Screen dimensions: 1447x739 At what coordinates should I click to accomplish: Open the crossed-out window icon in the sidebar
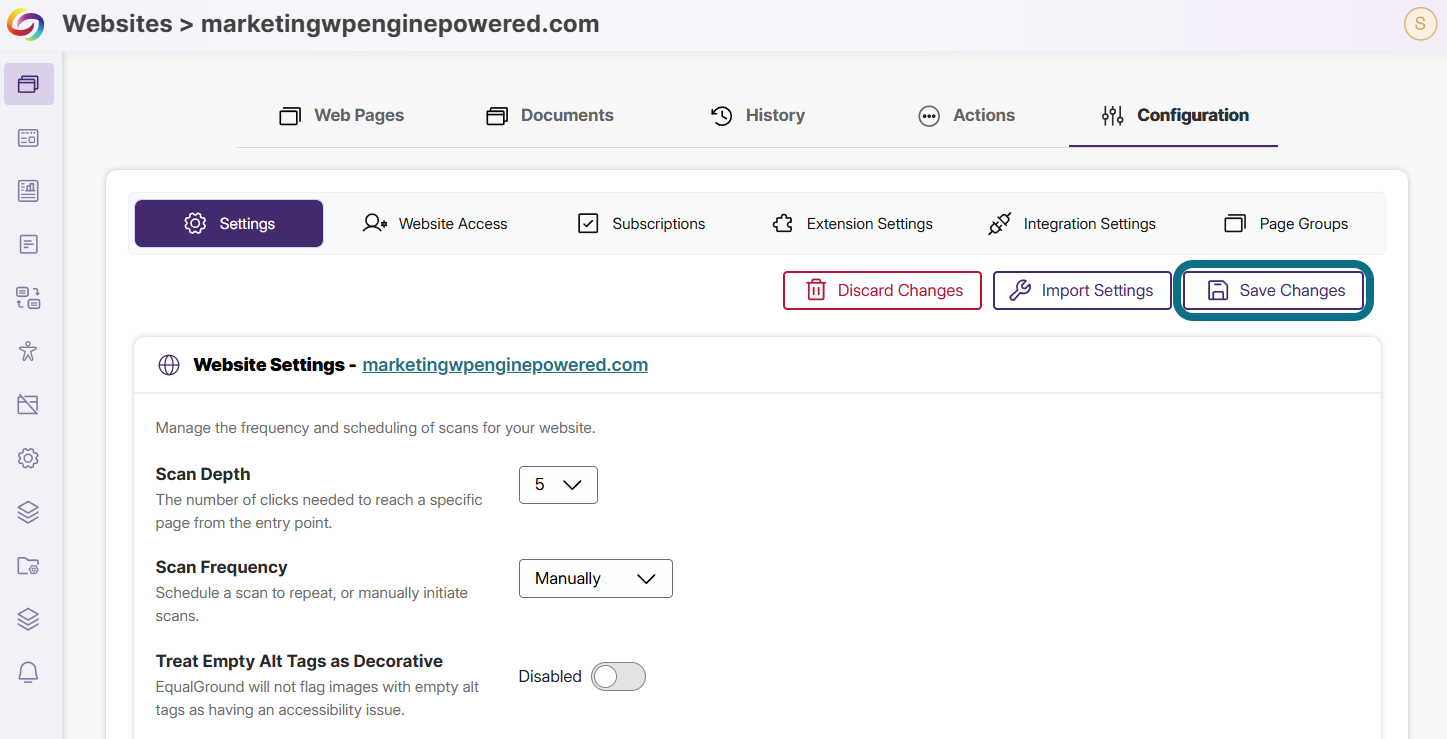click(28, 404)
